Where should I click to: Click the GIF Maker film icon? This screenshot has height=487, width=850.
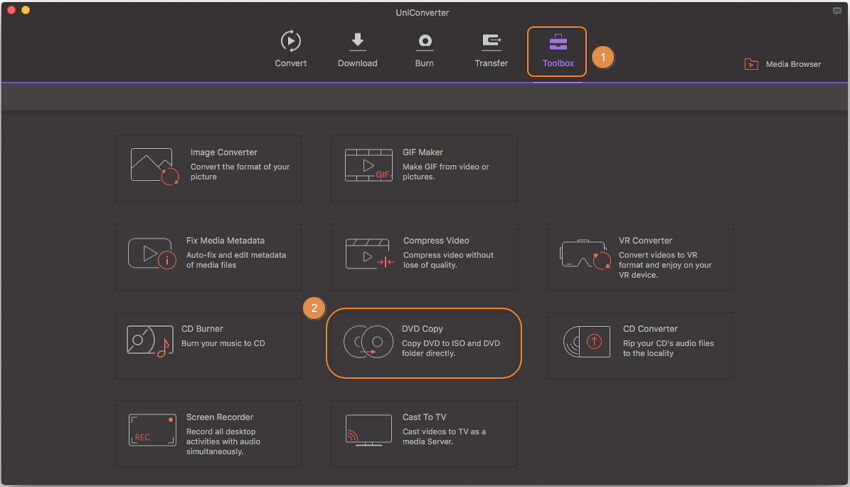pos(369,165)
